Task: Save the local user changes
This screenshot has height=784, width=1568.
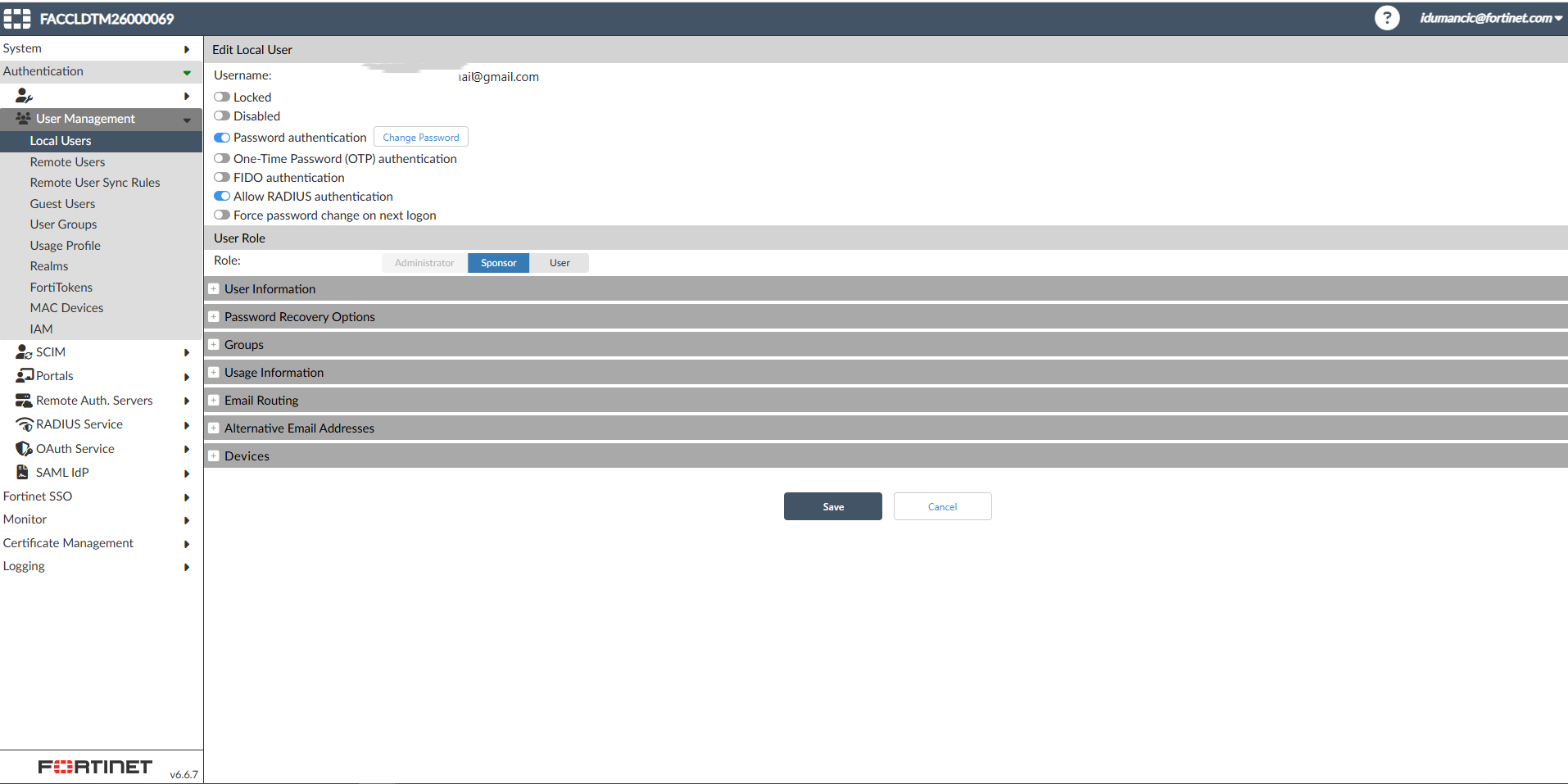Action: [833, 506]
